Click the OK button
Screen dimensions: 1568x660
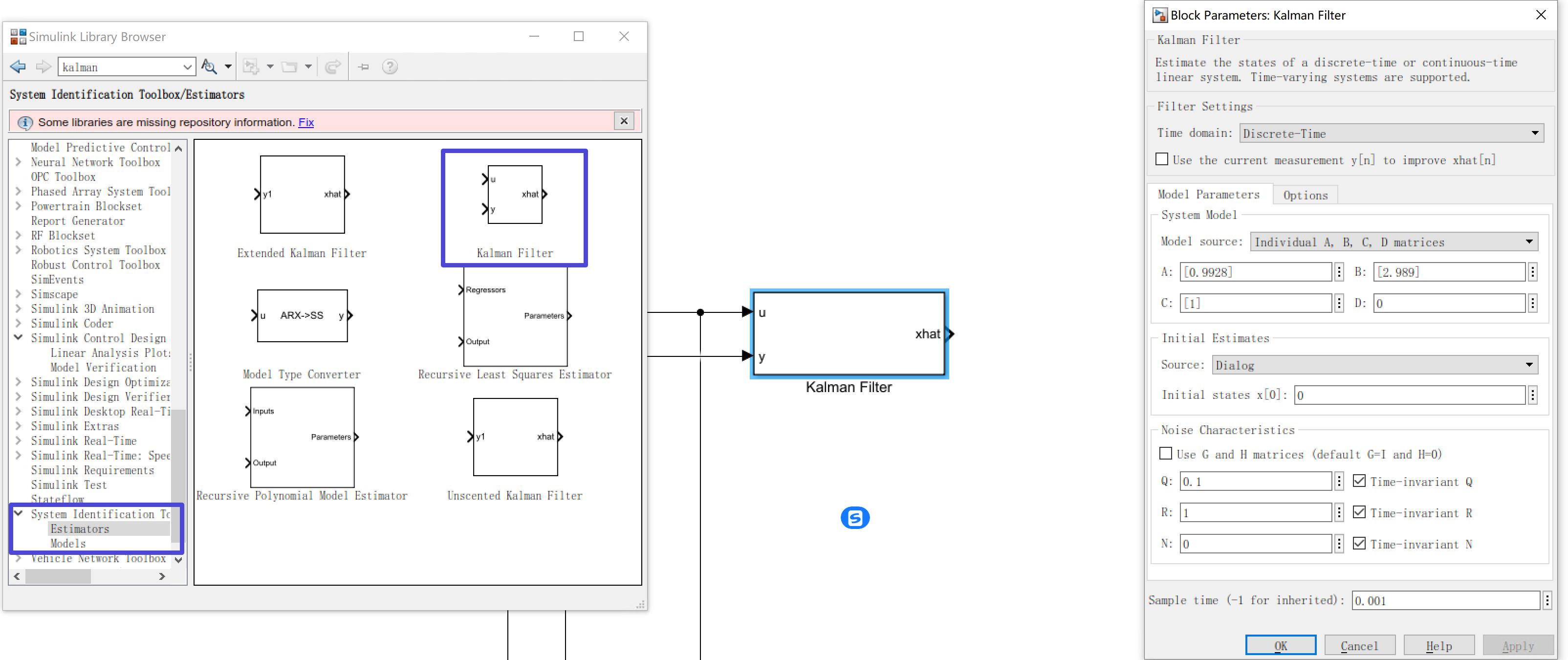coord(1280,645)
